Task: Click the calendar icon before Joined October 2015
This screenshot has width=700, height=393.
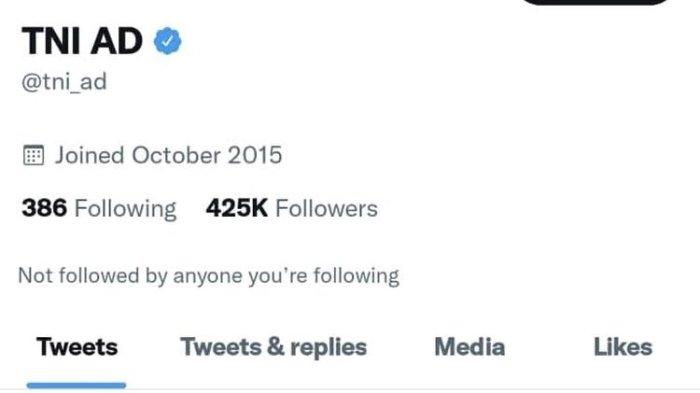Action: click(x=33, y=155)
